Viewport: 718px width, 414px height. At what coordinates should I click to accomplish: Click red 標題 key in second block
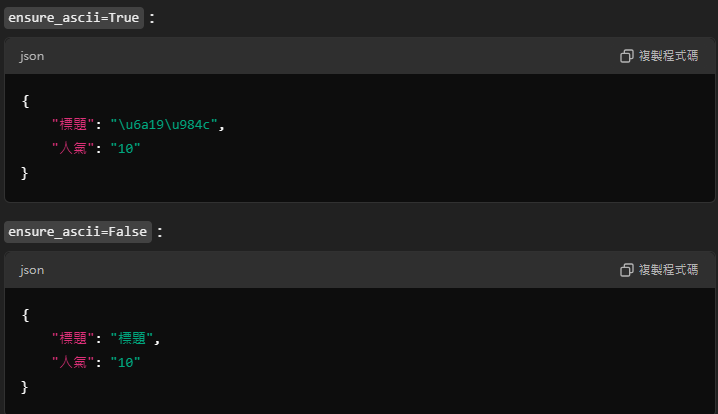tap(73, 338)
